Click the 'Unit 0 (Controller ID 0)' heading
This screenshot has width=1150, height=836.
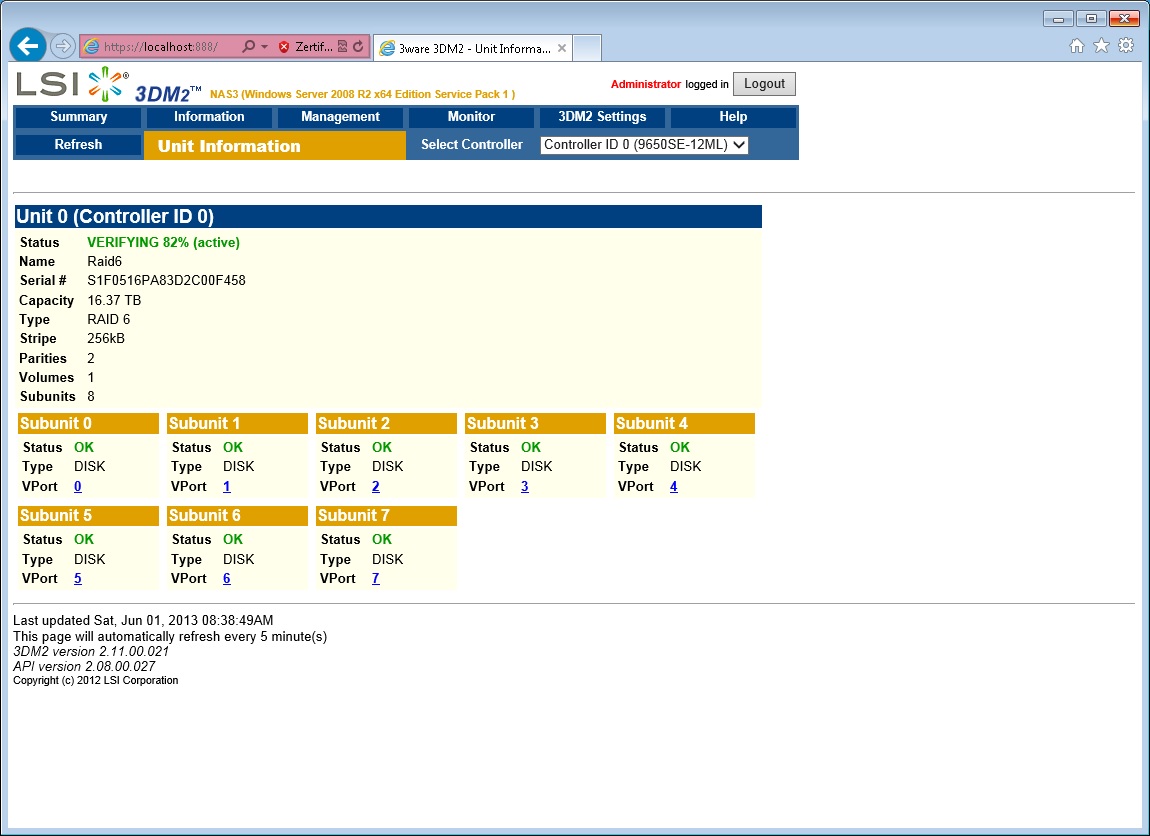coord(115,216)
